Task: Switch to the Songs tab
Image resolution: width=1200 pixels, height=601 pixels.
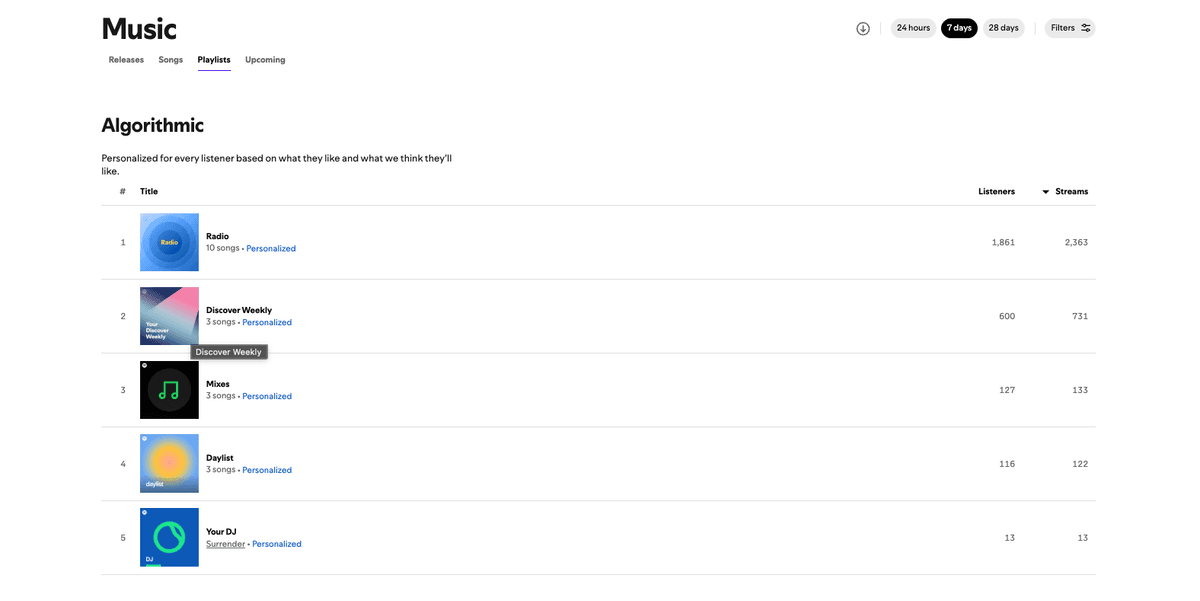Action: coord(171,60)
